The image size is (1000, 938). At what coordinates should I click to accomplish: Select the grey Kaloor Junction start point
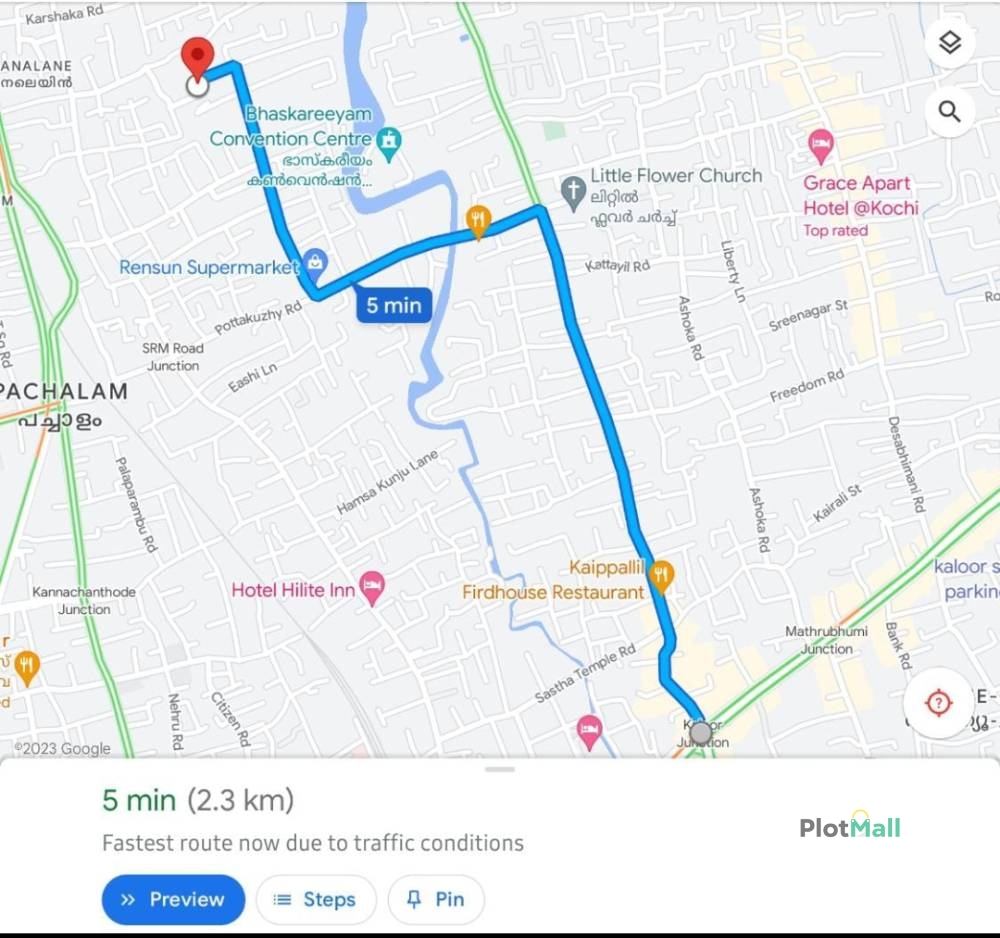point(701,733)
